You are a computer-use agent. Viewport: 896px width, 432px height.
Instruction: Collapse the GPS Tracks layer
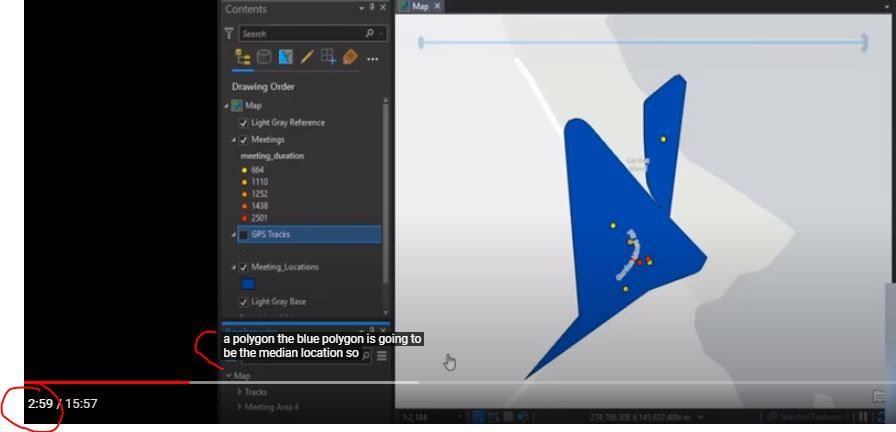click(x=234, y=234)
